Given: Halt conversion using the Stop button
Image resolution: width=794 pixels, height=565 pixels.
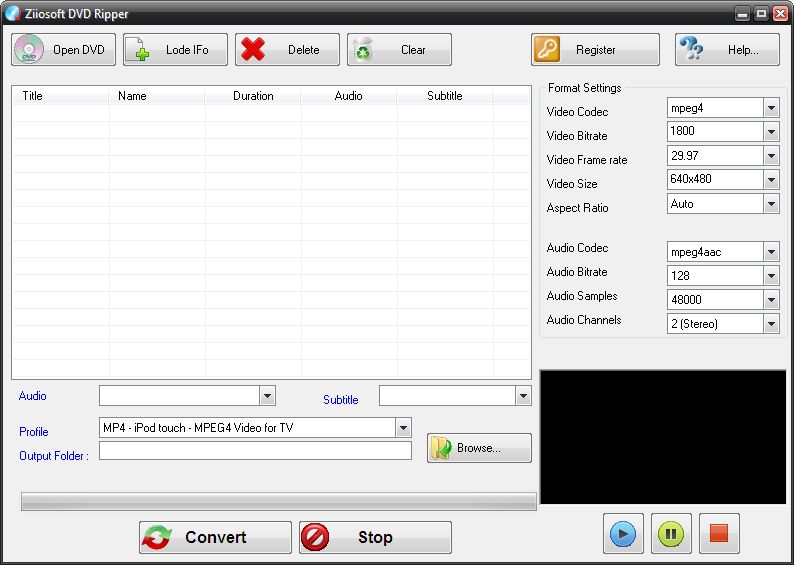Looking at the screenshot, I should coord(375,537).
